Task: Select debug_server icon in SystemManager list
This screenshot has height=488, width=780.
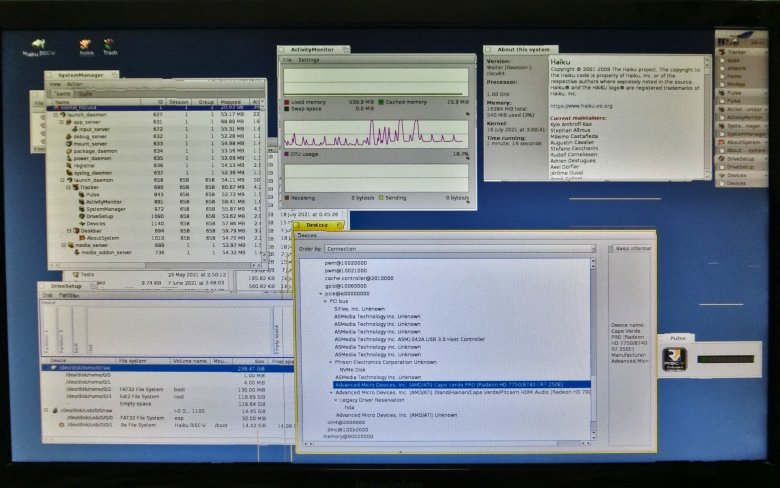Action: point(69,136)
